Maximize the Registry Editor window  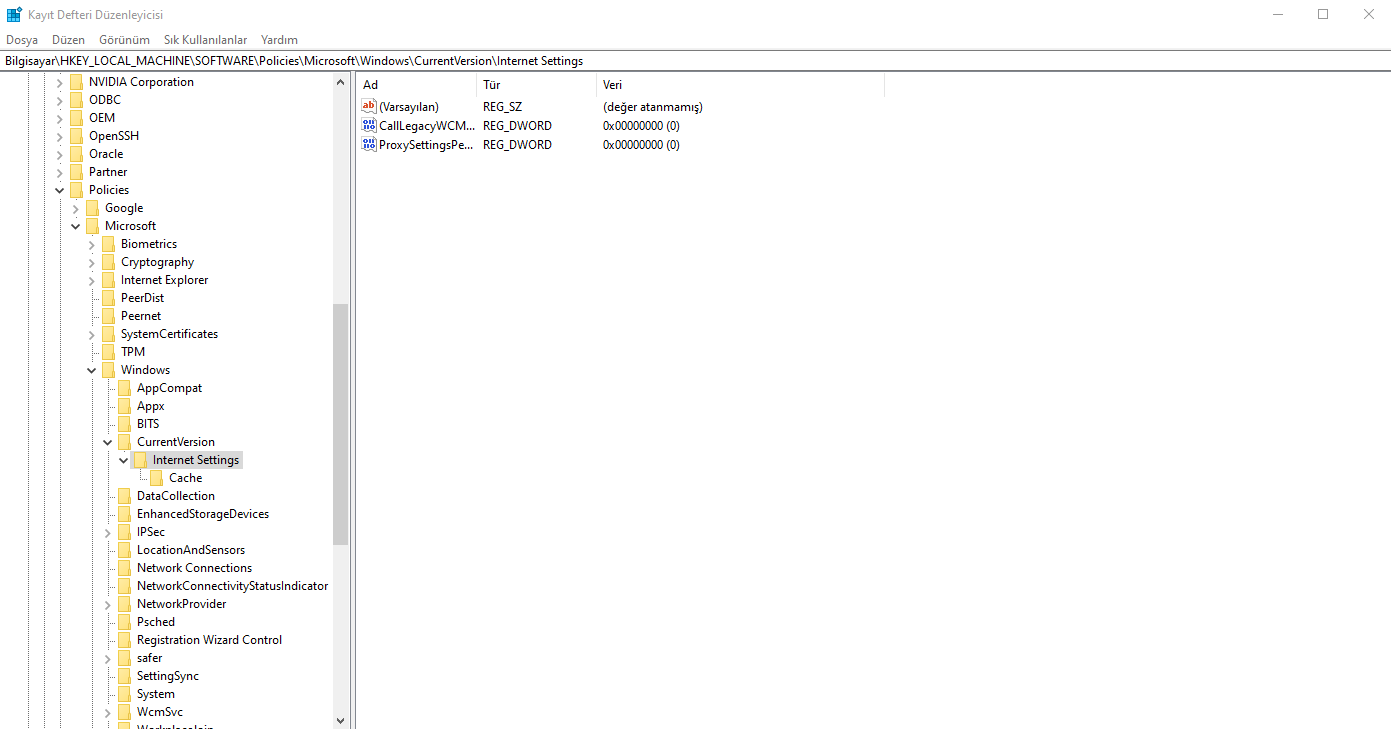pyautogui.click(x=1323, y=14)
